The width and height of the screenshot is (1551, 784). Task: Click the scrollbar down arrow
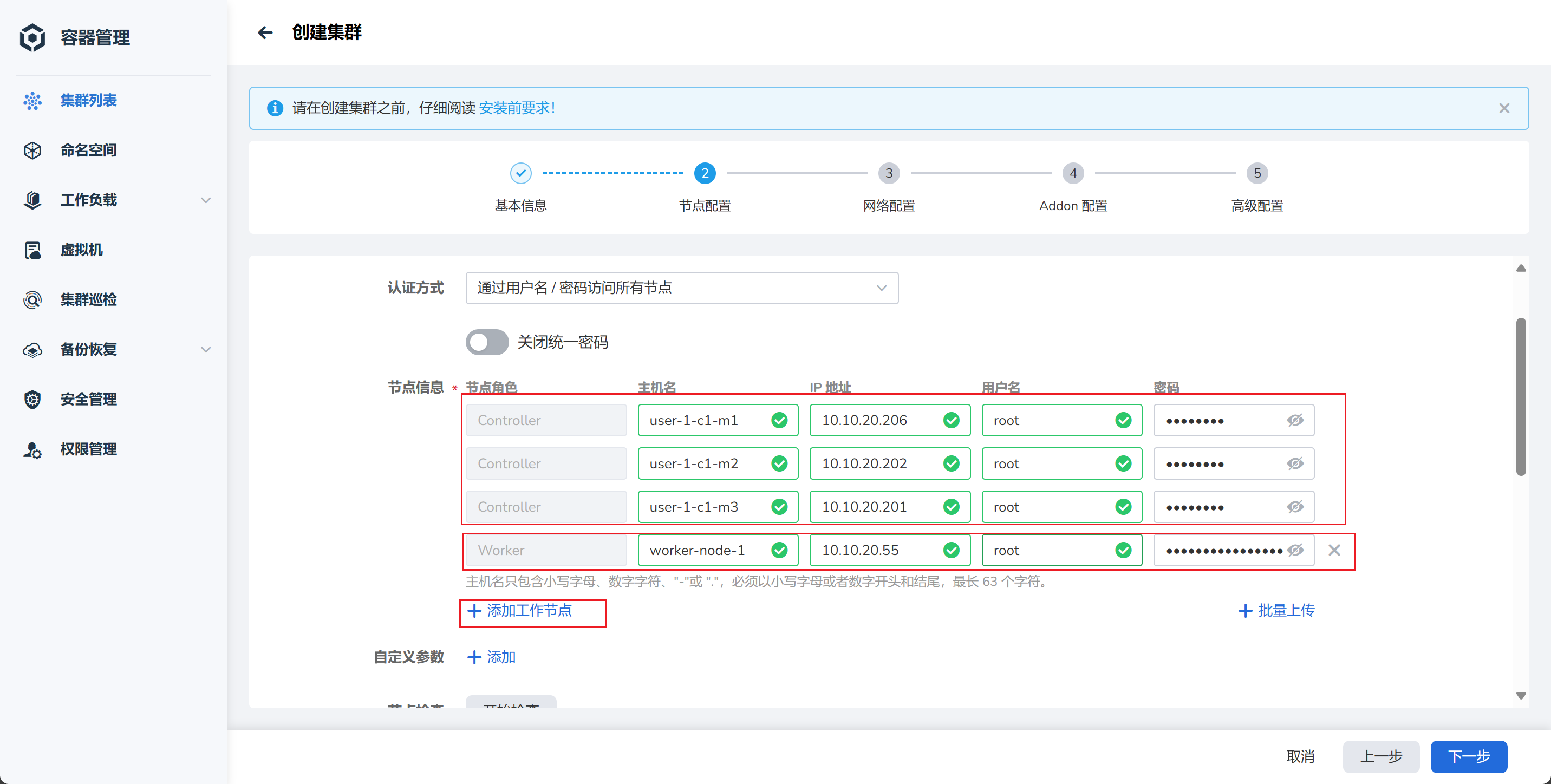click(1520, 696)
